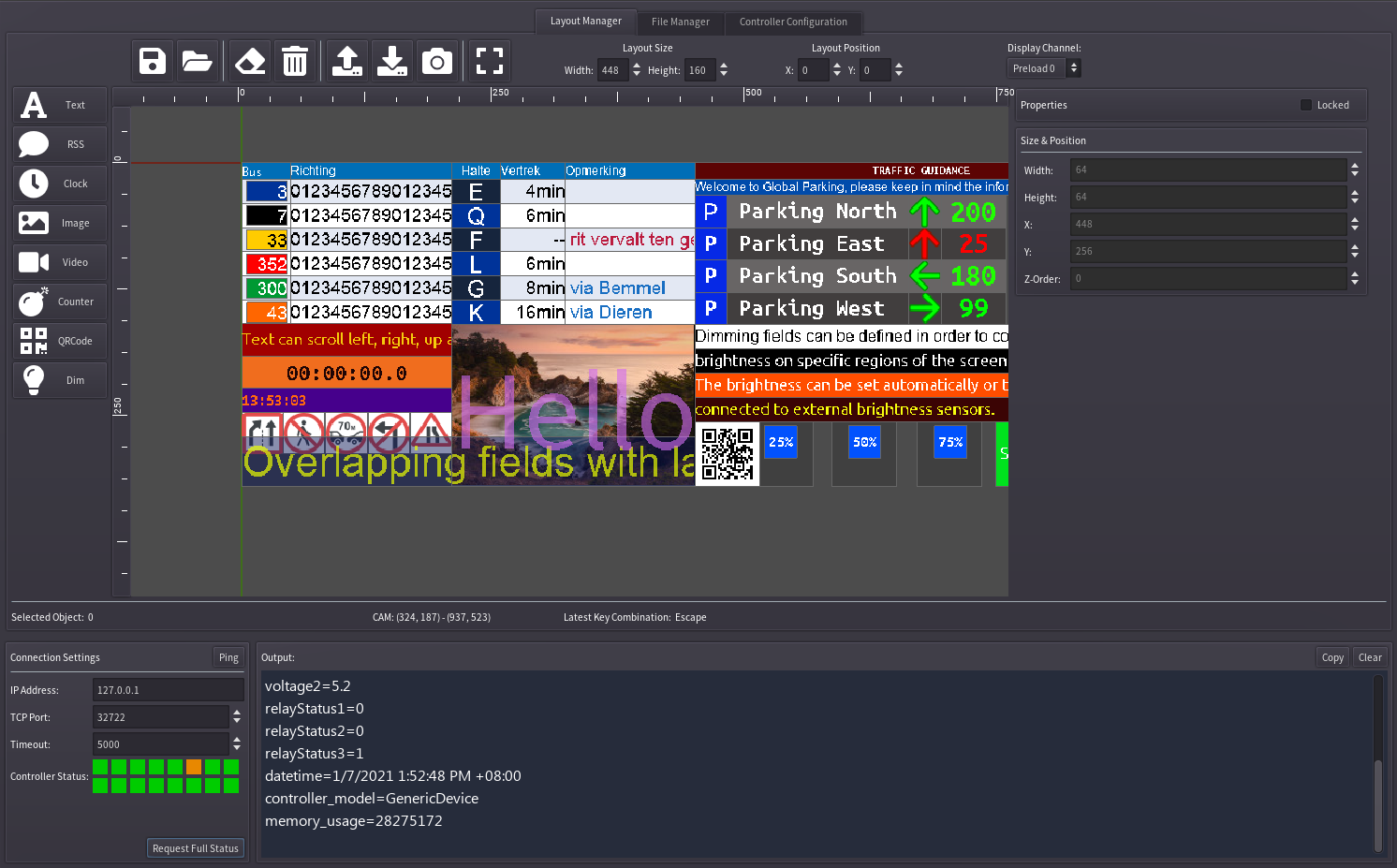Take a screenshot with the camera icon

coord(437,62)
